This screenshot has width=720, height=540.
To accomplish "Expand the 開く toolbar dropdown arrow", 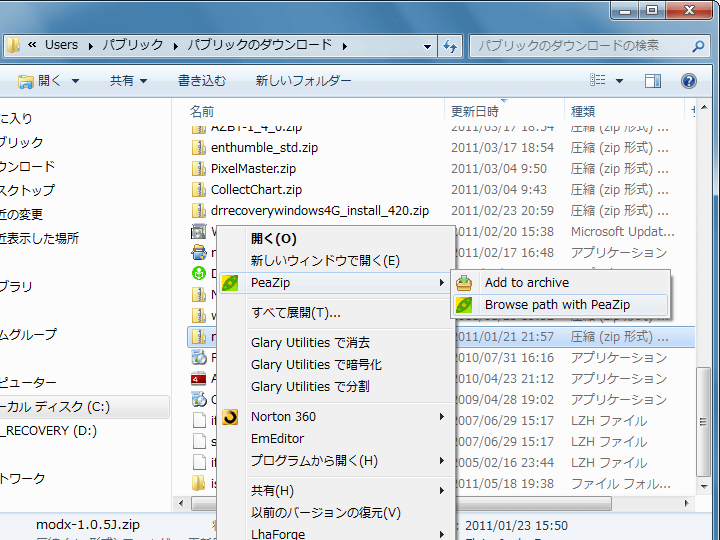I will [x=75, y=81].
